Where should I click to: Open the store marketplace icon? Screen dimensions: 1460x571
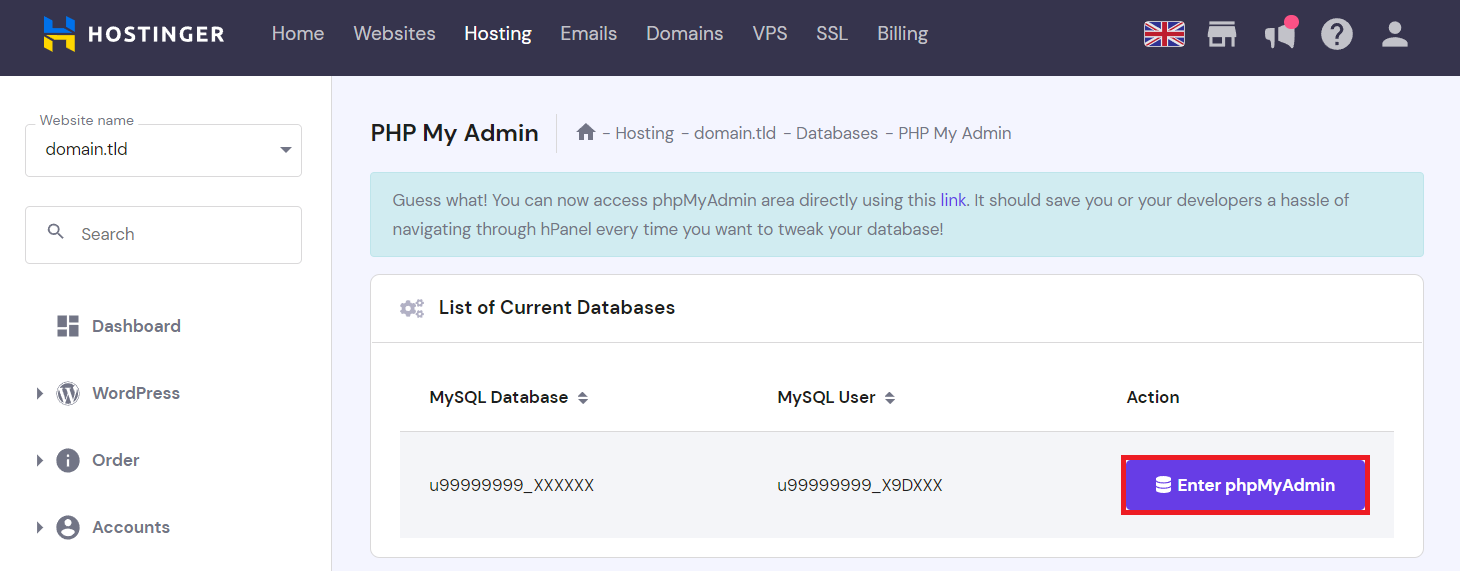pyautogui.click(x=1221, y=34)
